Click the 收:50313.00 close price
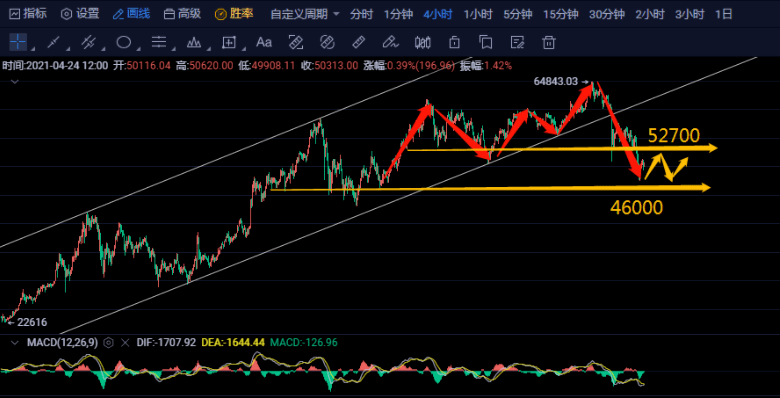This screenshot has height=398, width=780. tap(329, 65)
